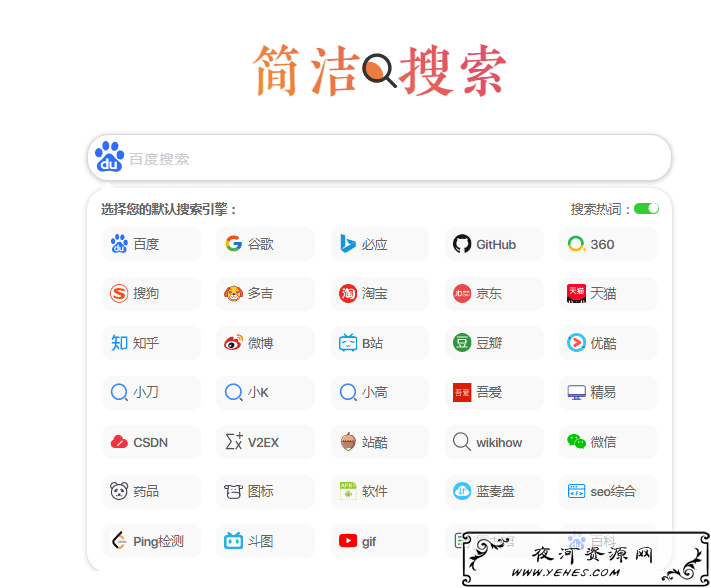711x588 pixels.
Task: Click the 微博 Weibo icon
Action: (x=234, y=343)
